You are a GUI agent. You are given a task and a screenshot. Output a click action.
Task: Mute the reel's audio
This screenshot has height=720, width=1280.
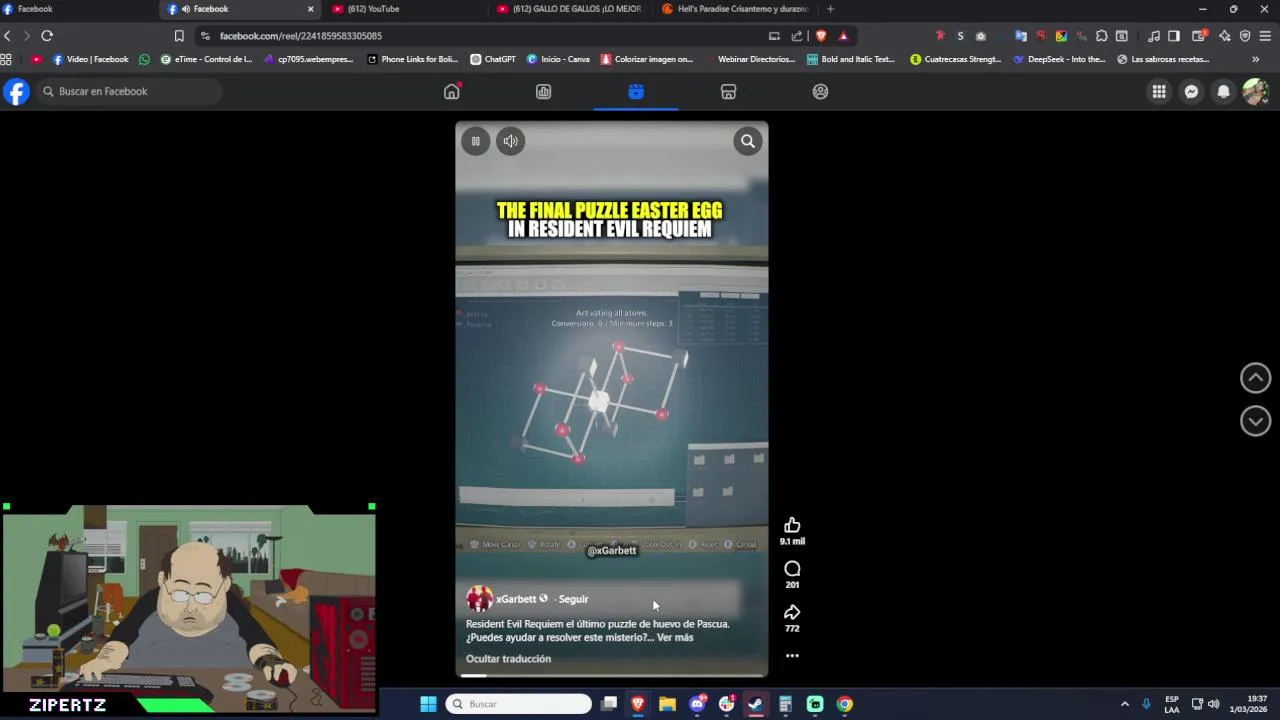(x=511, y=141)
